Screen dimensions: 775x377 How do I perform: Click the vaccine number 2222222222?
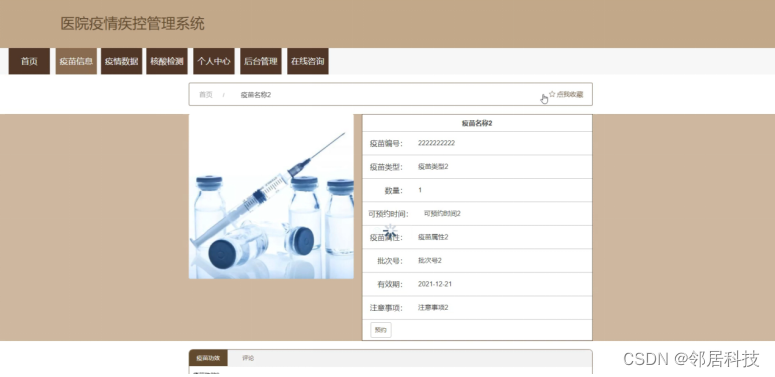pyautogui.click(x=436, y=143)
